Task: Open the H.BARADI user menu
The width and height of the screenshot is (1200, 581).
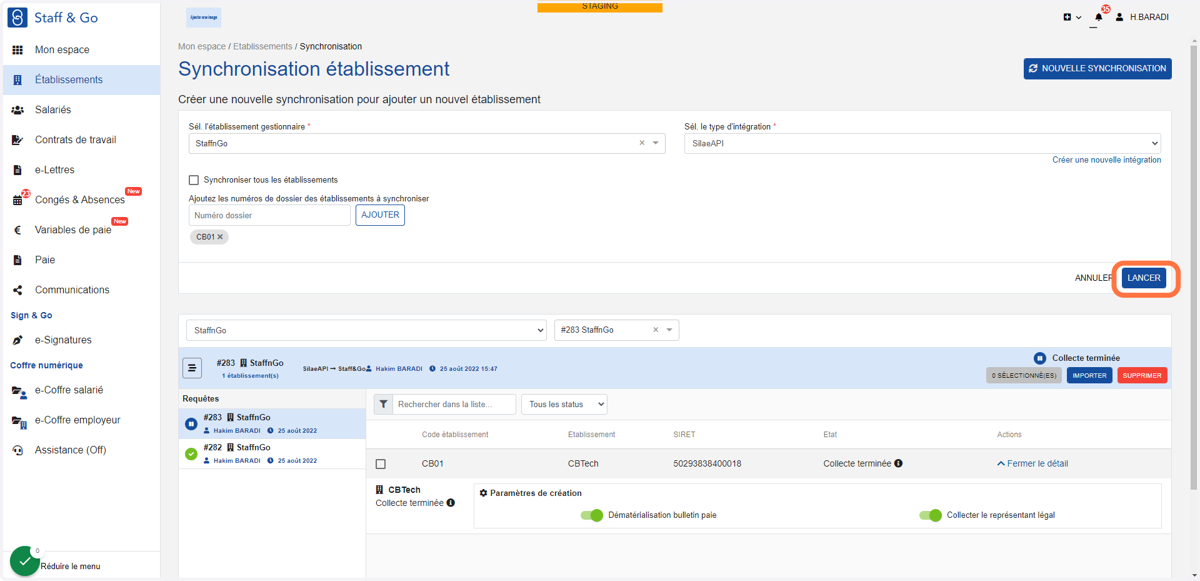Action: [1142, 17]
